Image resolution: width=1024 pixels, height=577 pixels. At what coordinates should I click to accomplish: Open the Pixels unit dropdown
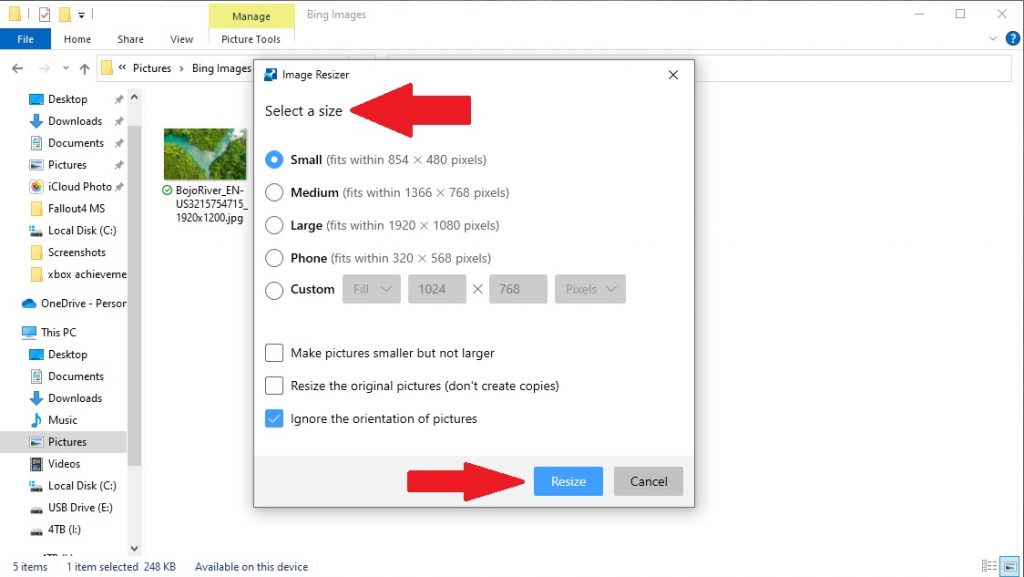[590, 289]
